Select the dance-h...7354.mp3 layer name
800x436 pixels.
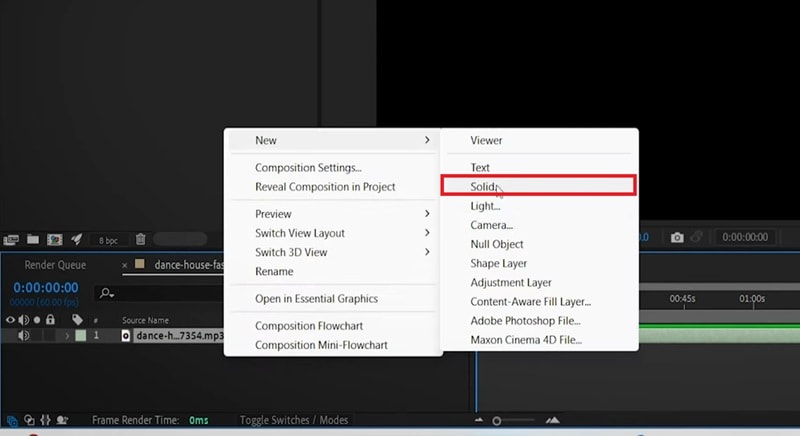tap(180, 336)
